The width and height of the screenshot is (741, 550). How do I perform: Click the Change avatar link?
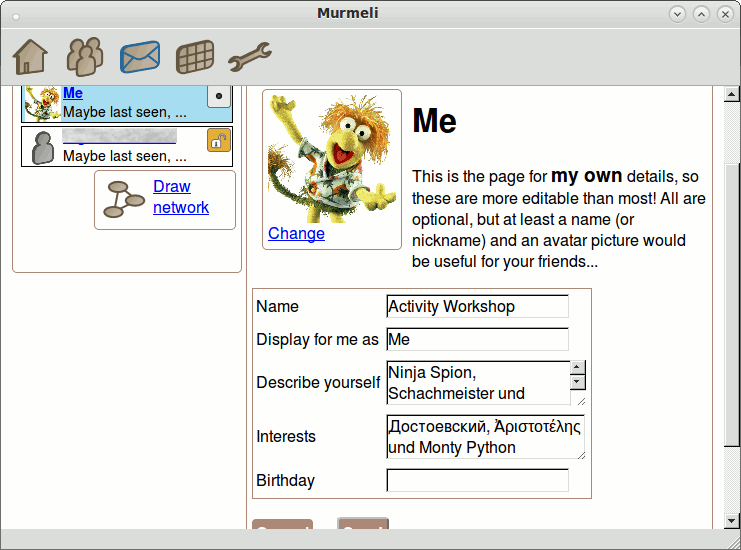(296, 233)
